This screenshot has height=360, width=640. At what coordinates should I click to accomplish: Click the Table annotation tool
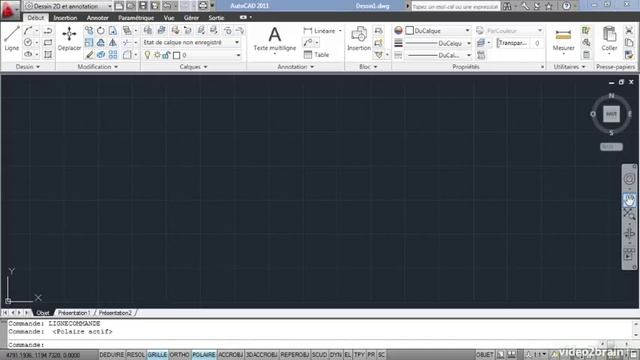tap(316, 55)
